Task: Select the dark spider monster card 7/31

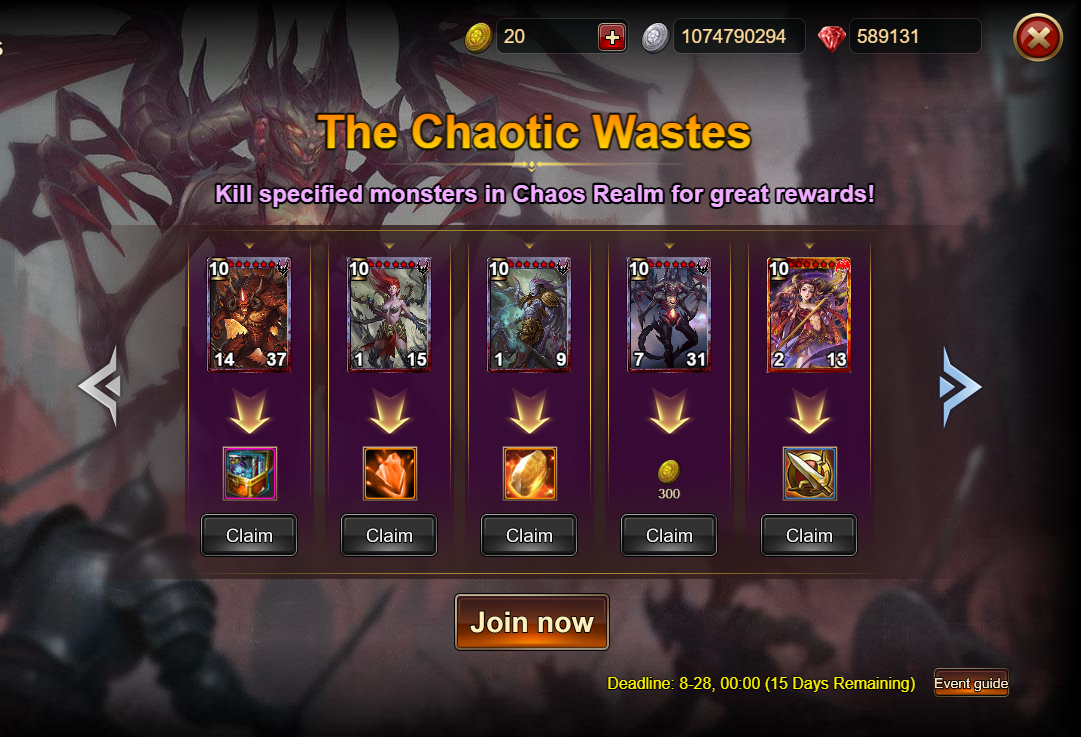Action: [669, 315]
